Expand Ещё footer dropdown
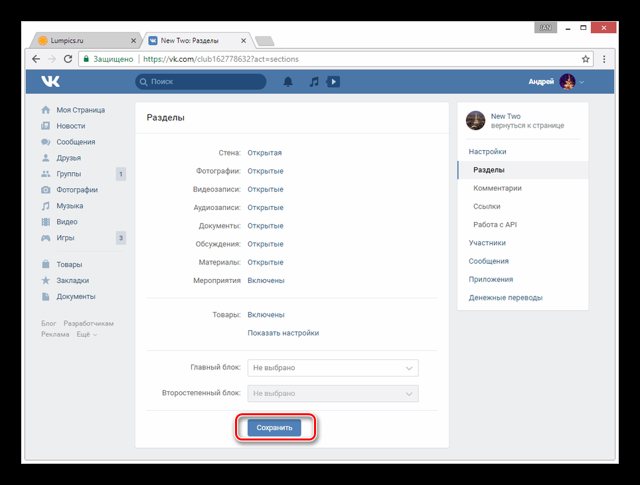 click(87, 334)
